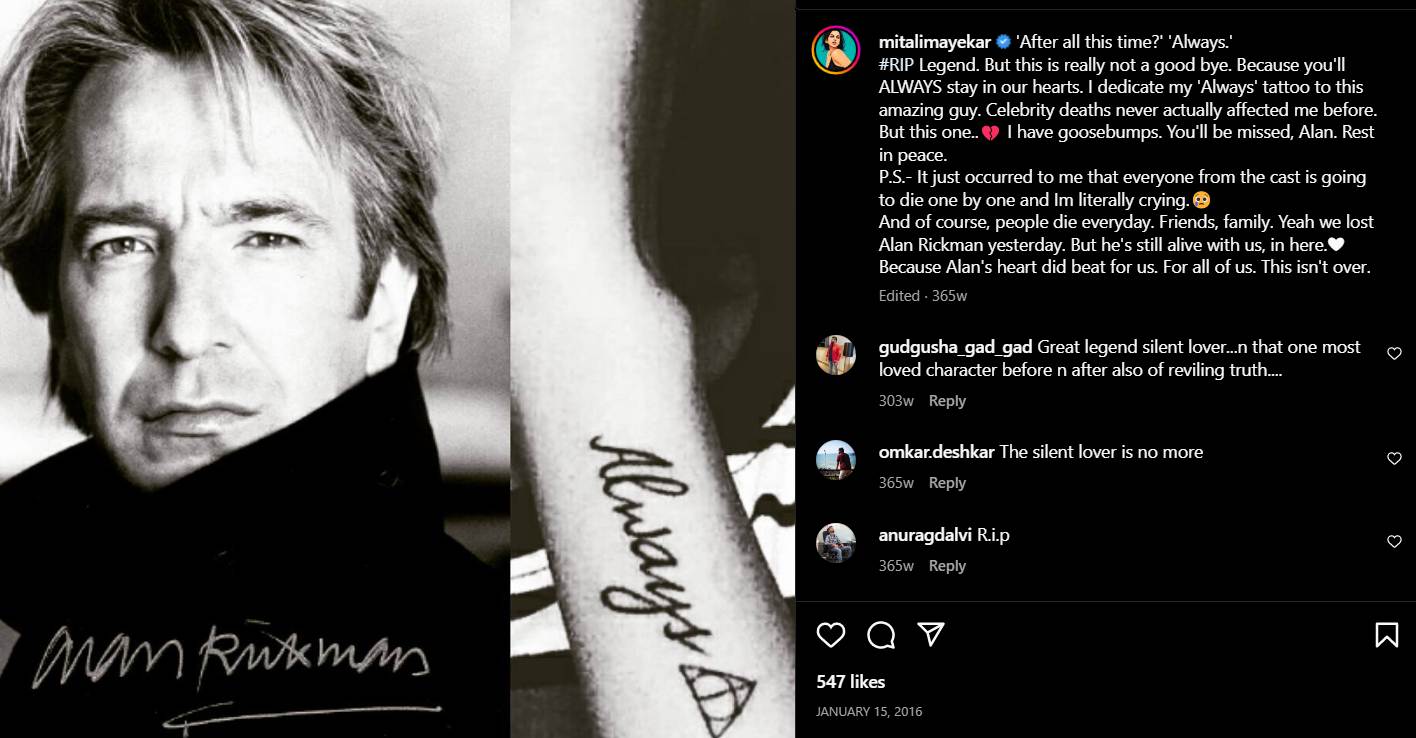Open omkar.deshkar's avatar picture
Image resolution: width=1416 pixels, height=738 pixels.
[836, 460]
